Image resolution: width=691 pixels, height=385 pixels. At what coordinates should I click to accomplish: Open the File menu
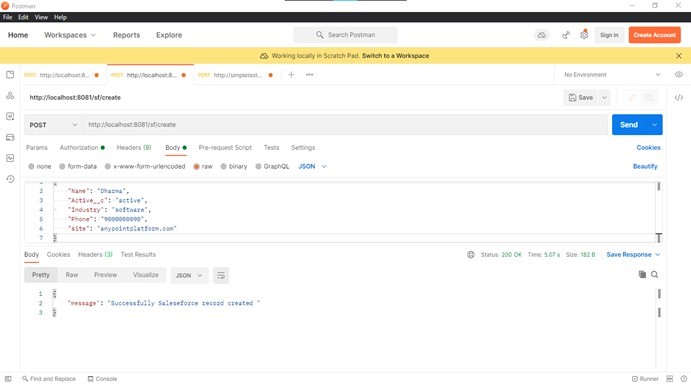(x=7, y=17)
